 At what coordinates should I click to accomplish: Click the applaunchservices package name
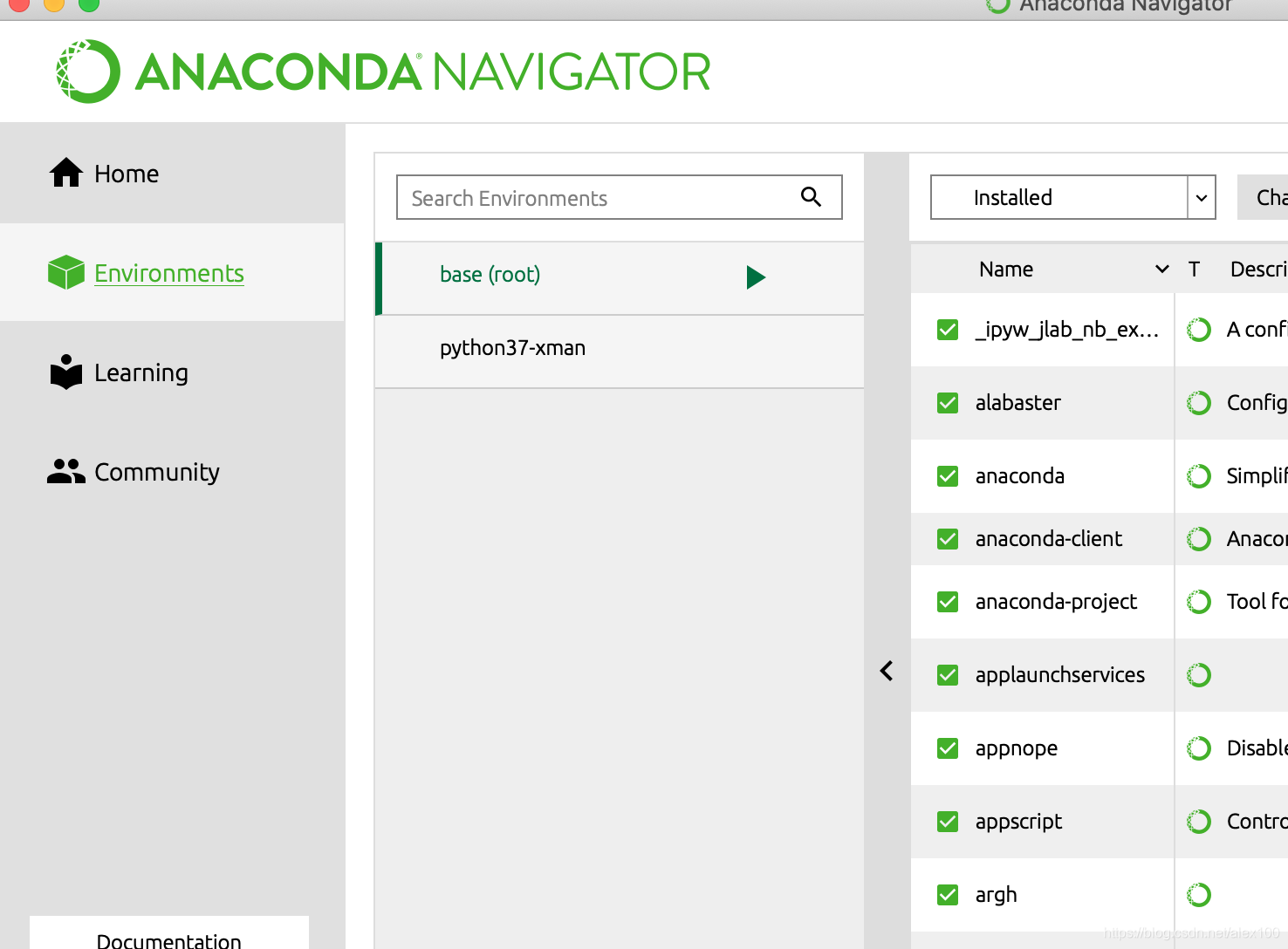point(1060,675)
